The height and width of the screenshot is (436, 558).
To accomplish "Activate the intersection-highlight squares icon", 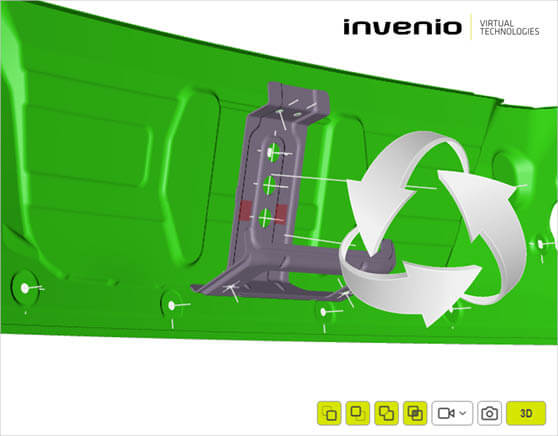I will [x=415, y=413].
